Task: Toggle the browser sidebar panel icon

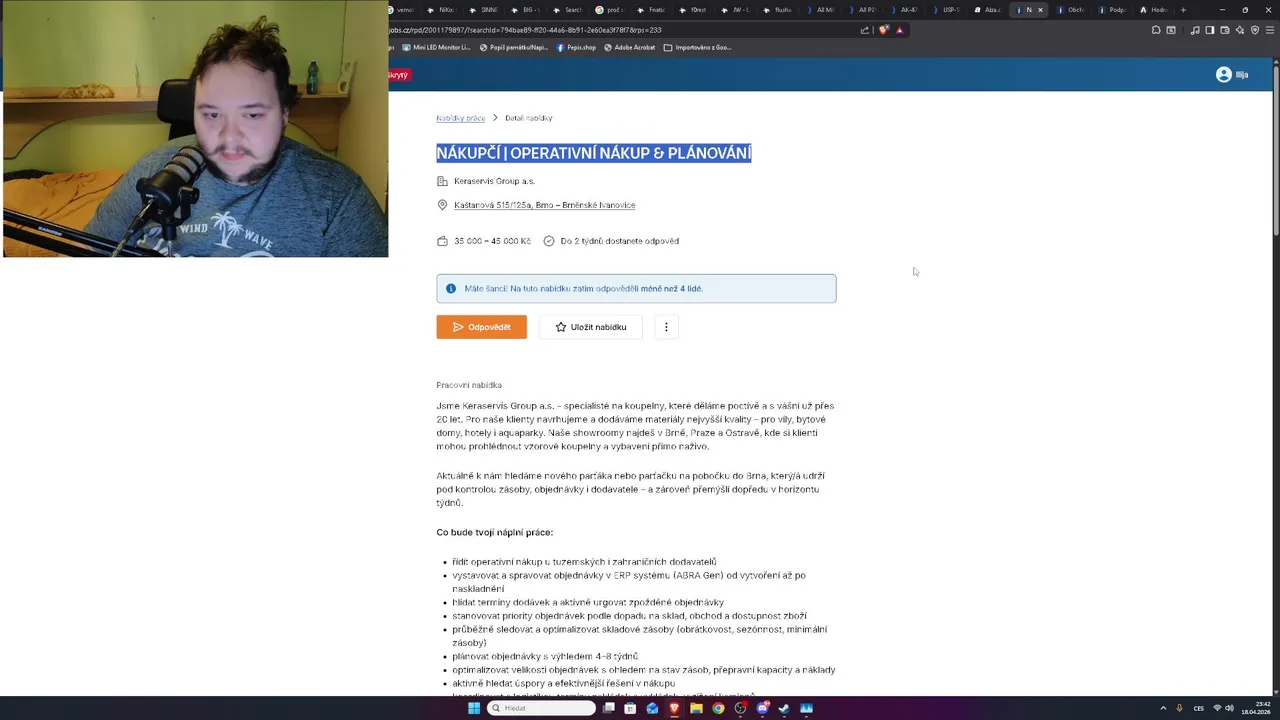Action: (1210, 30)
